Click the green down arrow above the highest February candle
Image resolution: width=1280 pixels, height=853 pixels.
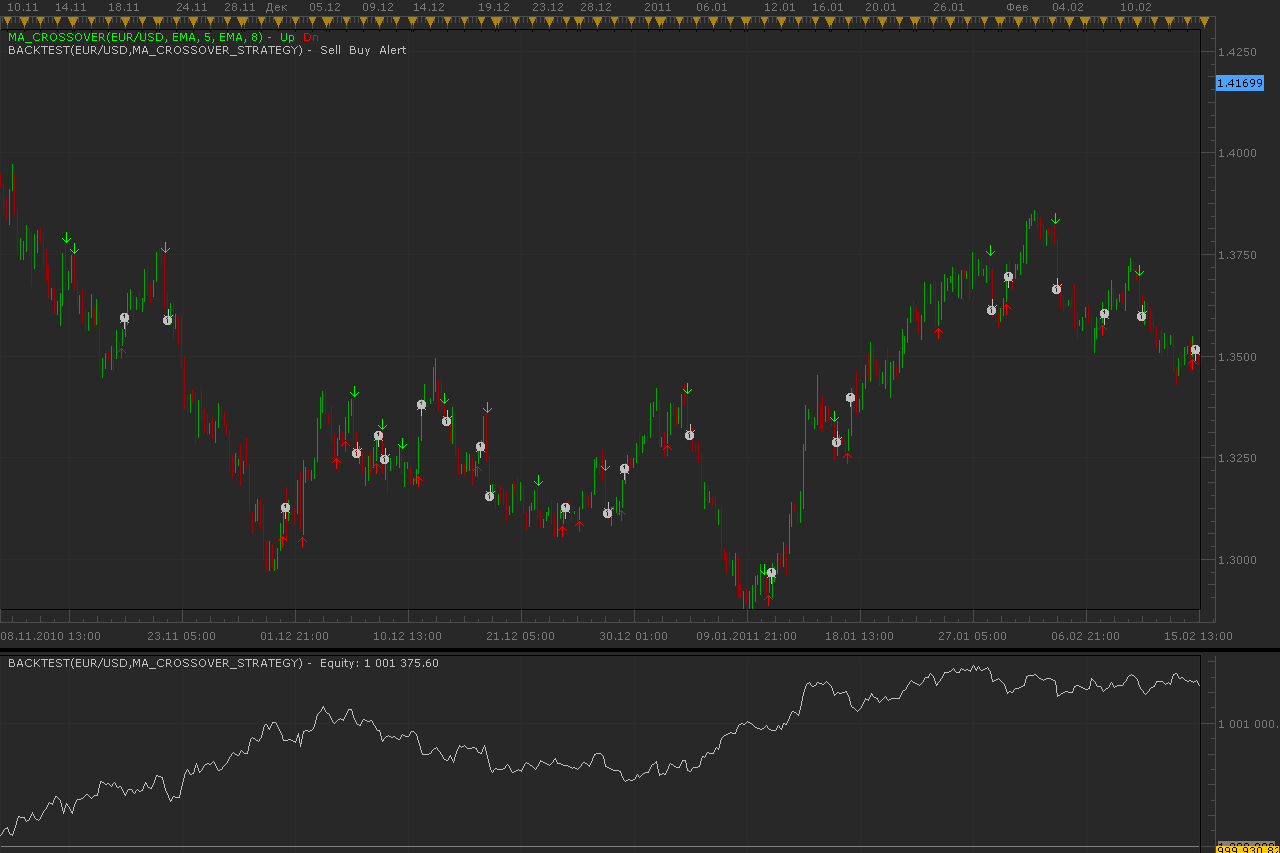(x=1055, y=219)
